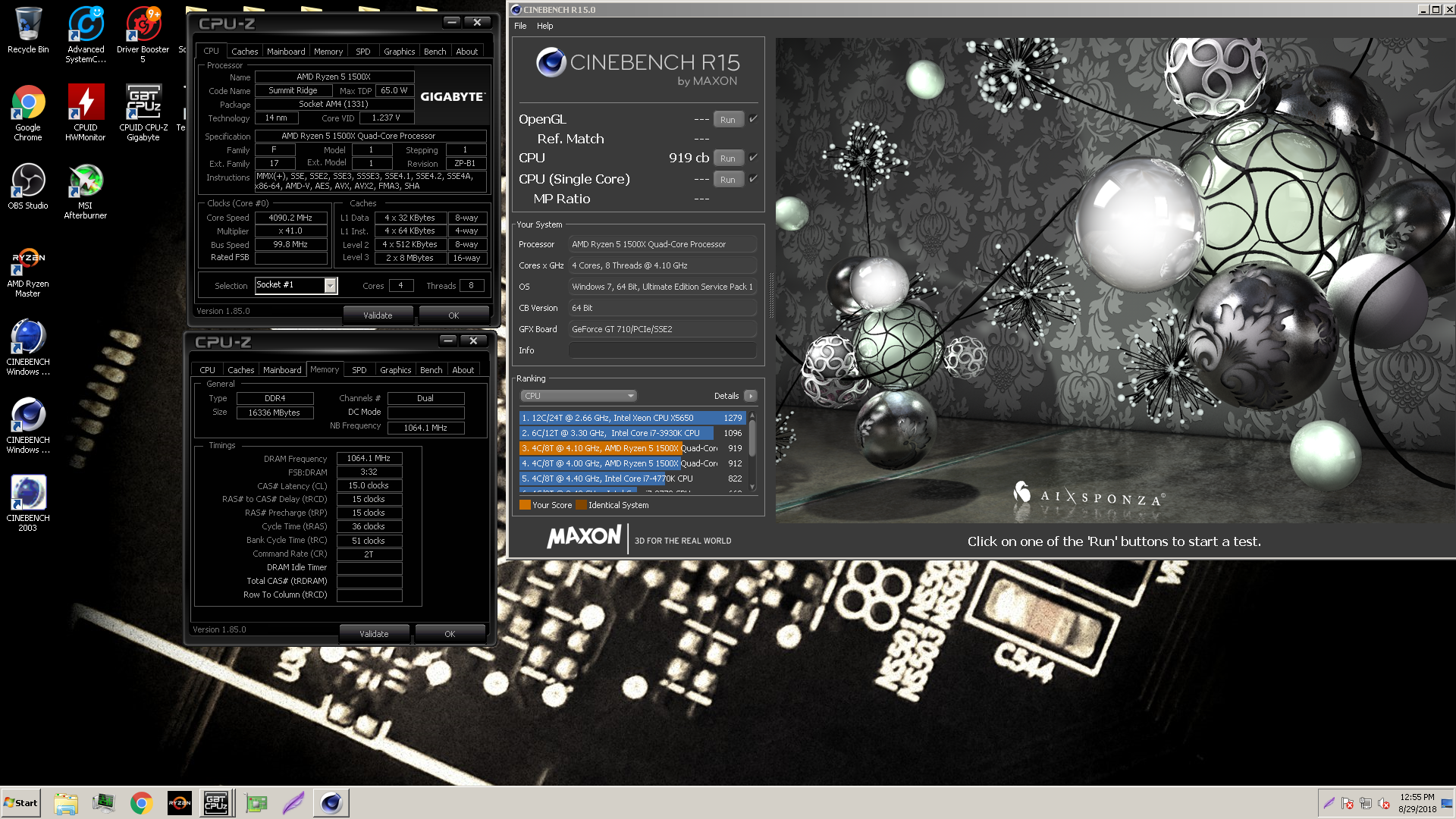The height and width of the screenshot is (819, 1456).
Task: Toggle the CPU (Single Core) test checkbox
Action: [x=753, y=179]
